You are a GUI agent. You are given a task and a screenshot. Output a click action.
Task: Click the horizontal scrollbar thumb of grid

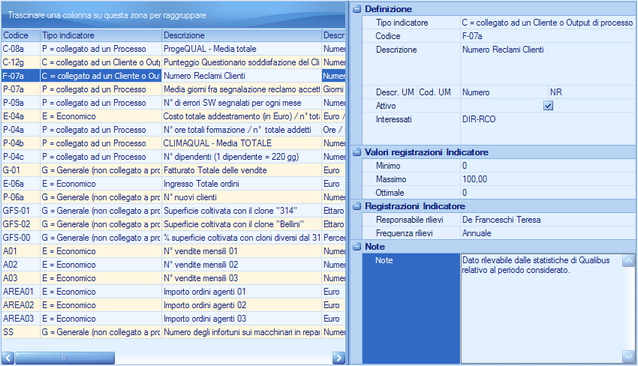tap(65, 358)
